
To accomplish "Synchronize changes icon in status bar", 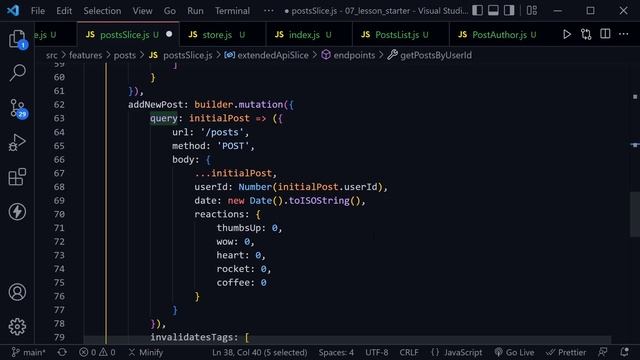I will coord(62,352).
